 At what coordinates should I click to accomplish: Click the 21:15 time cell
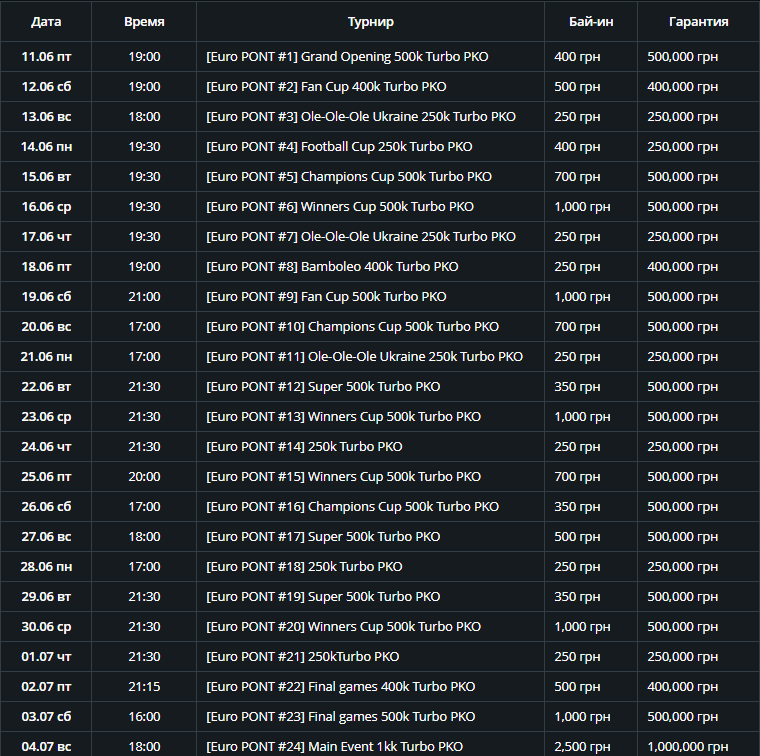145,687
